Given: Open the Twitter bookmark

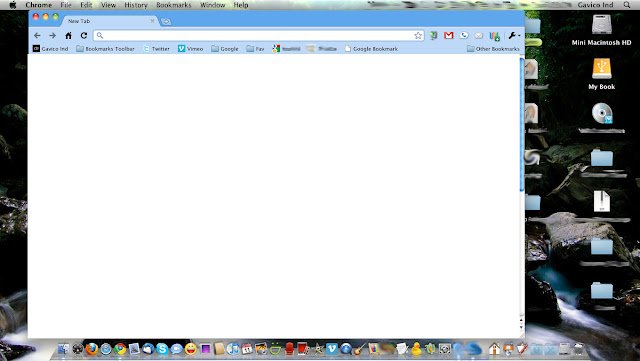Looking at the screenshot, I should pyautogui.click(x=156, y=49).
